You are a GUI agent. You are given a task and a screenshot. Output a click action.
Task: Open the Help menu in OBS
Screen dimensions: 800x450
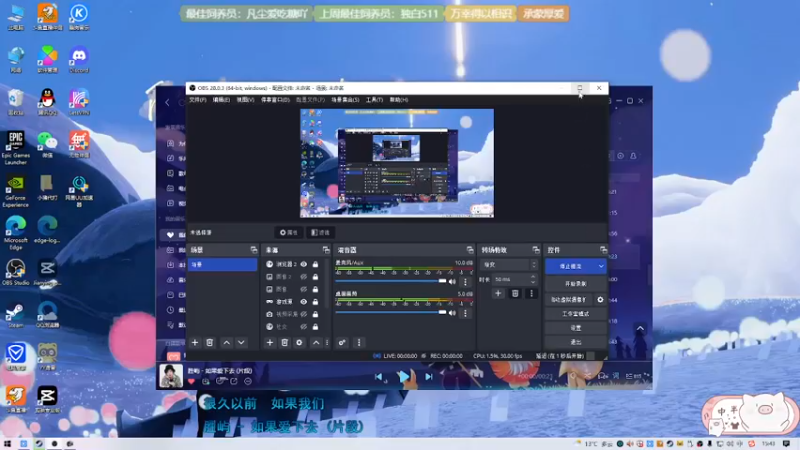click(x=399, y=100)
